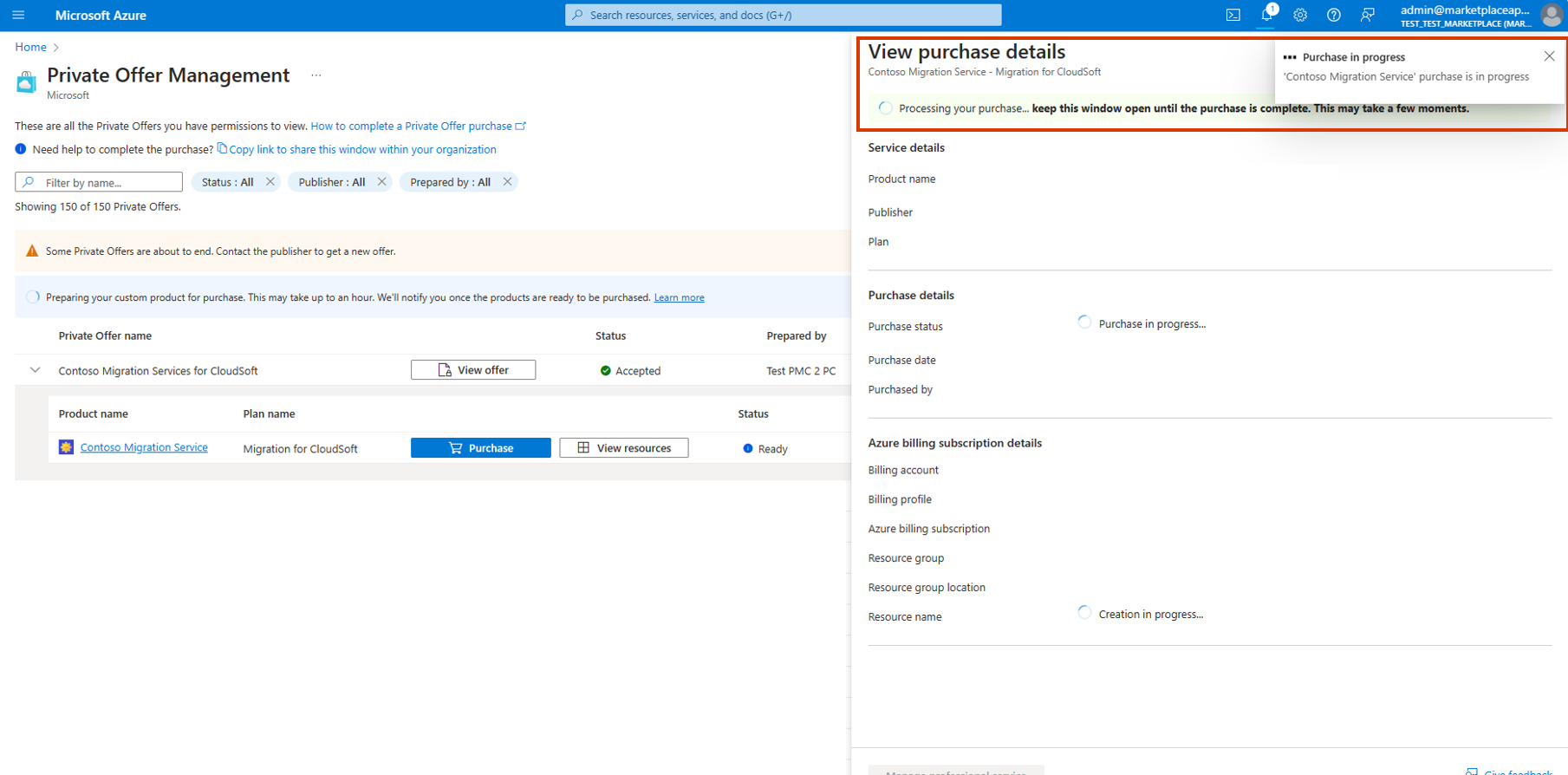Open the Status : All filter
This screenshot has height=775, width=1568.
(x=228, y=182)
